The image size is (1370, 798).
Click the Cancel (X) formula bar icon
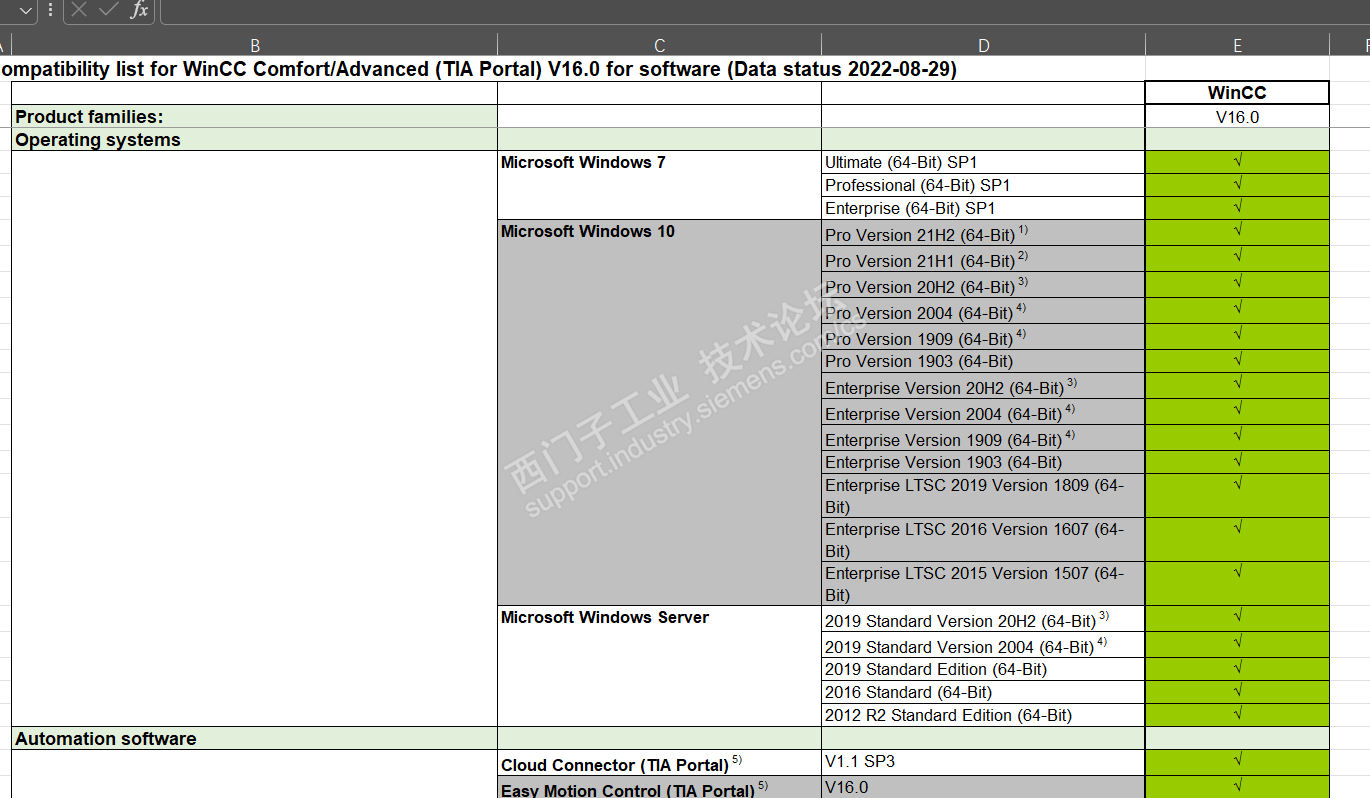[80, 10]
